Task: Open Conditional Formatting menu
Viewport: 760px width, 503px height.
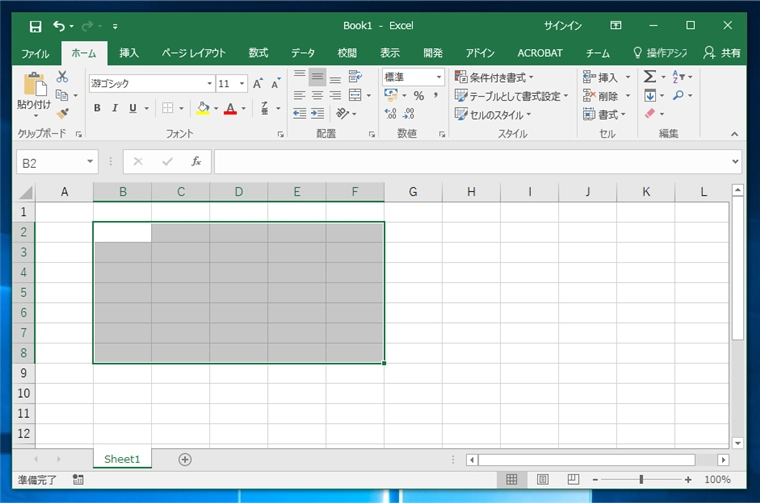Action: click(x=494, y=77)
